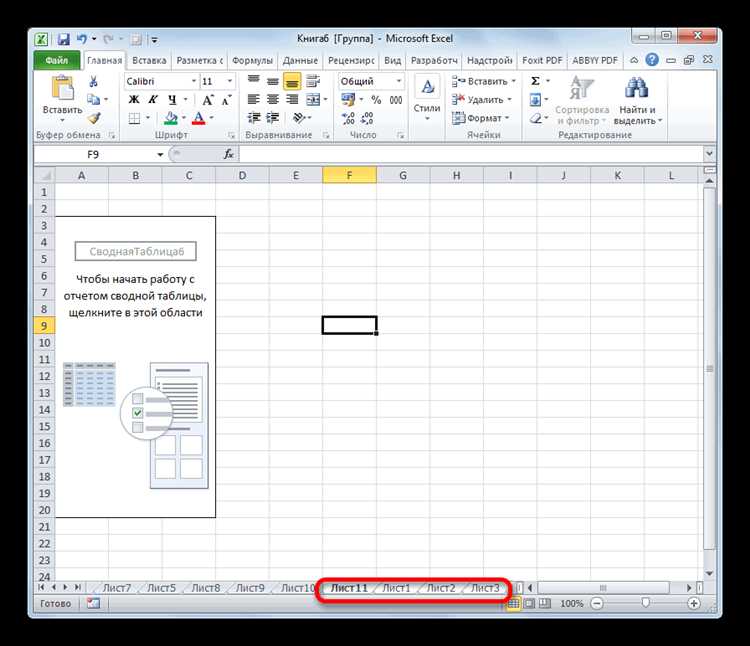
Task: Open the Формулы ribbon tab
Action: pos(252,61)
